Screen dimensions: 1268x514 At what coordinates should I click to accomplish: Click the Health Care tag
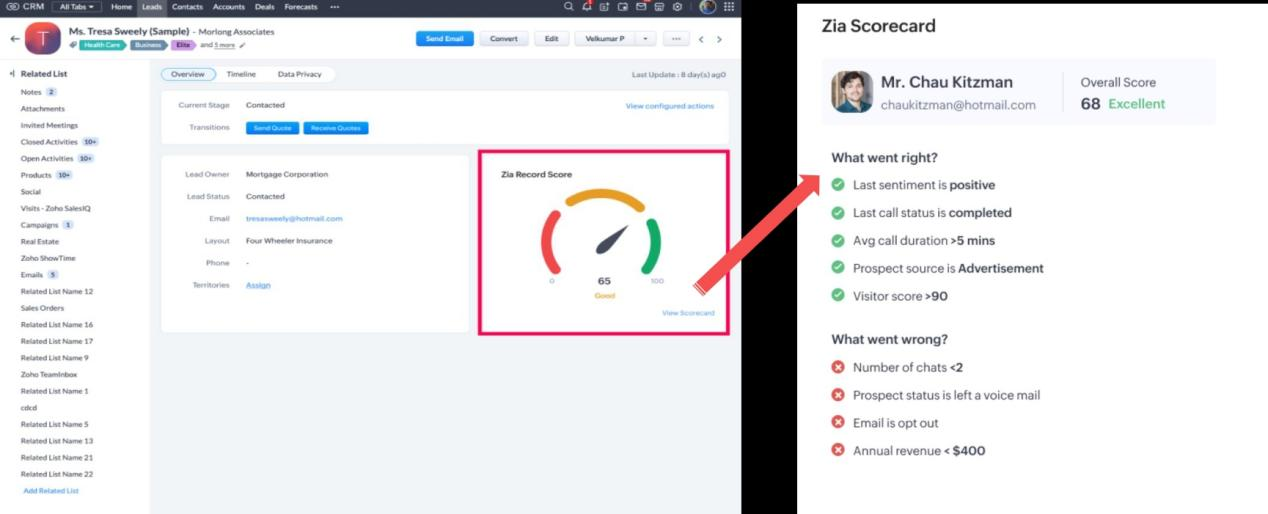click(x=103, y=45)
